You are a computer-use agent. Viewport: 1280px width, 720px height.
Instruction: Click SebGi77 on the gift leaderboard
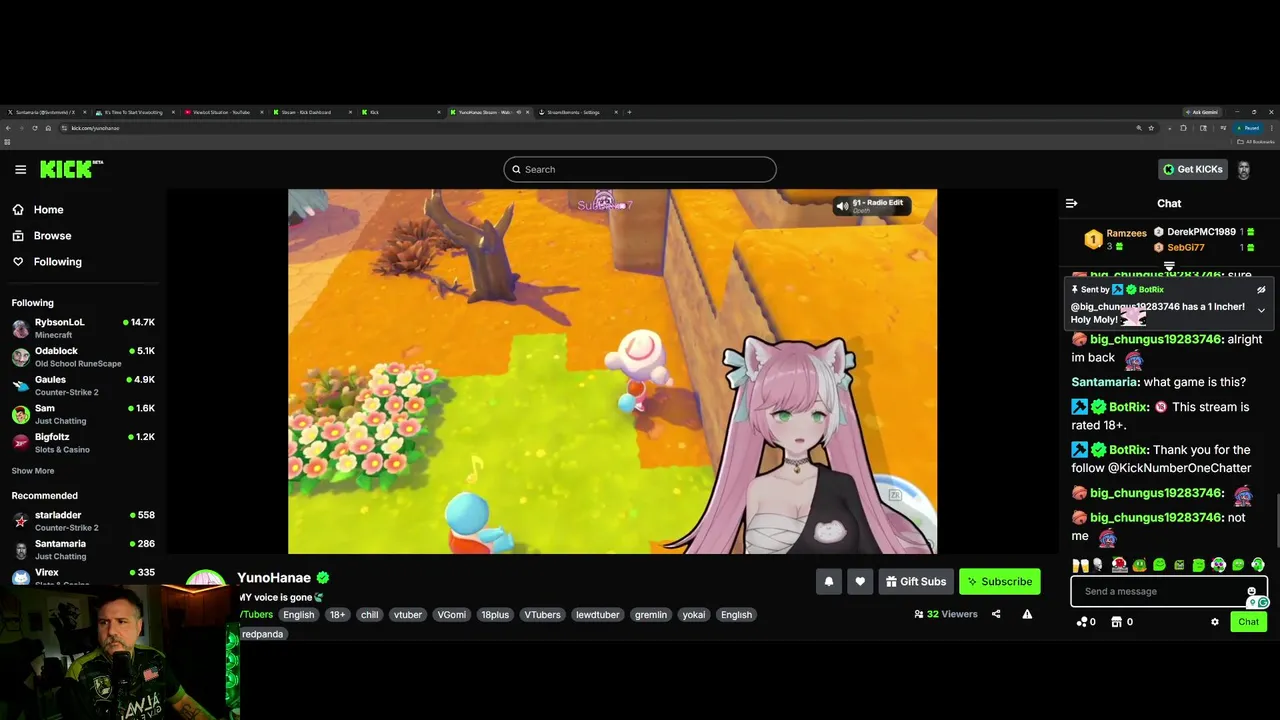click(x=1185, y=247)
